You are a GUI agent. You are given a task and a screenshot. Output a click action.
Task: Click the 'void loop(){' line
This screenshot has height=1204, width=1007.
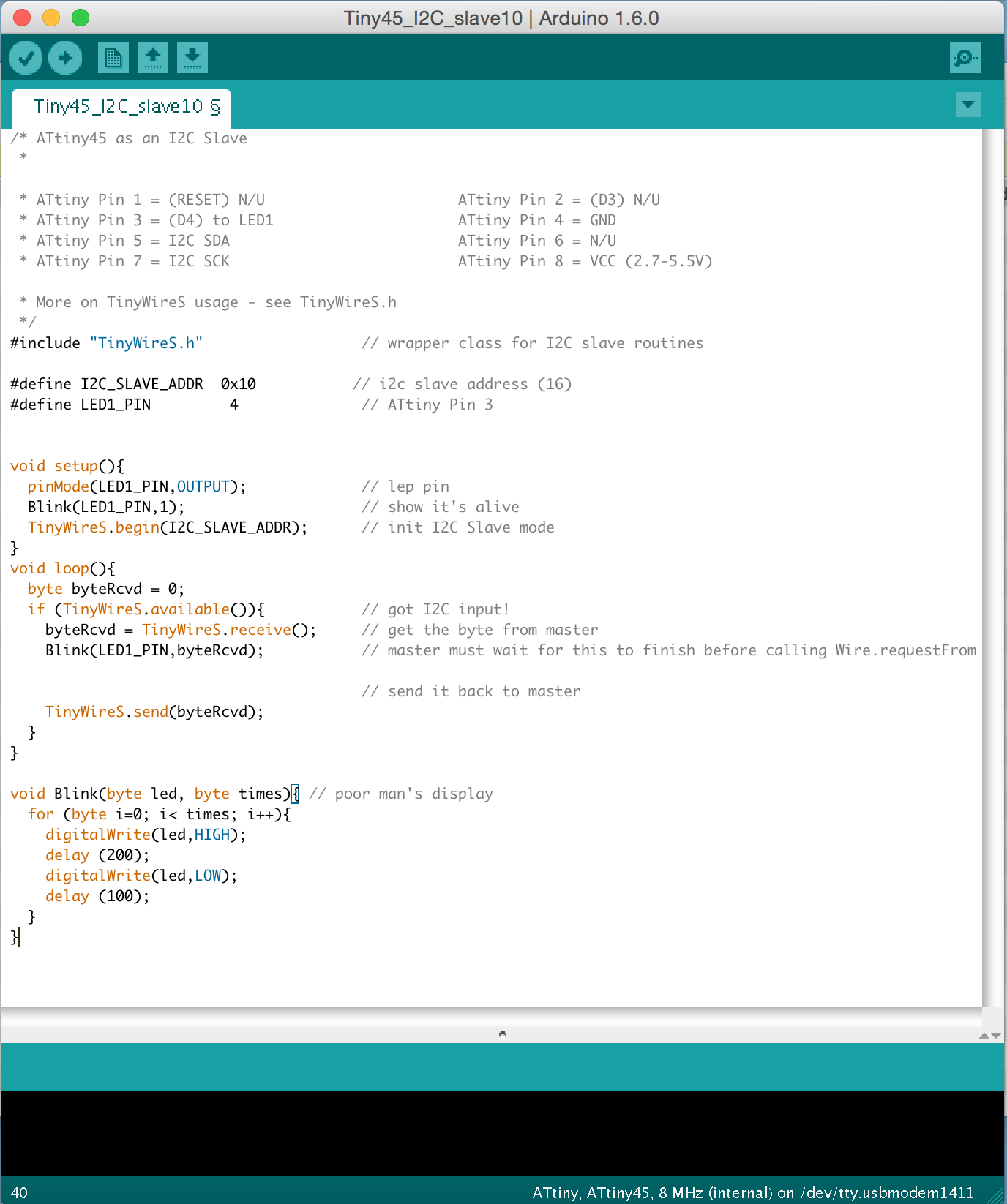click(x=63, y=568)
